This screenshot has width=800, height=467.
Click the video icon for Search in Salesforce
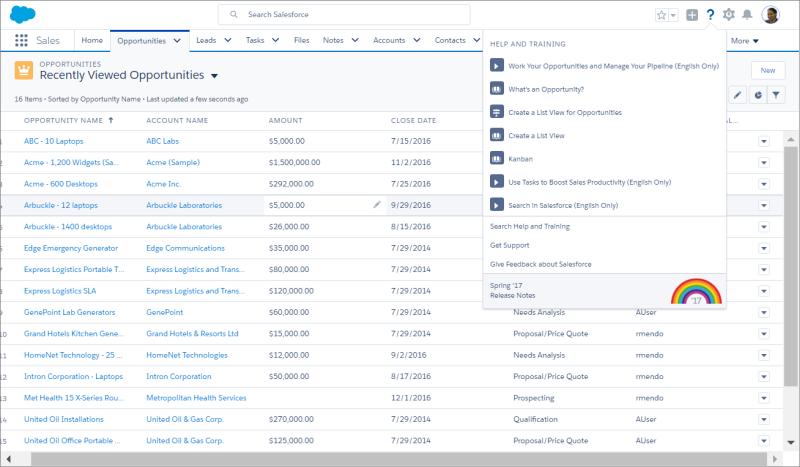click(x=497, y=205)
